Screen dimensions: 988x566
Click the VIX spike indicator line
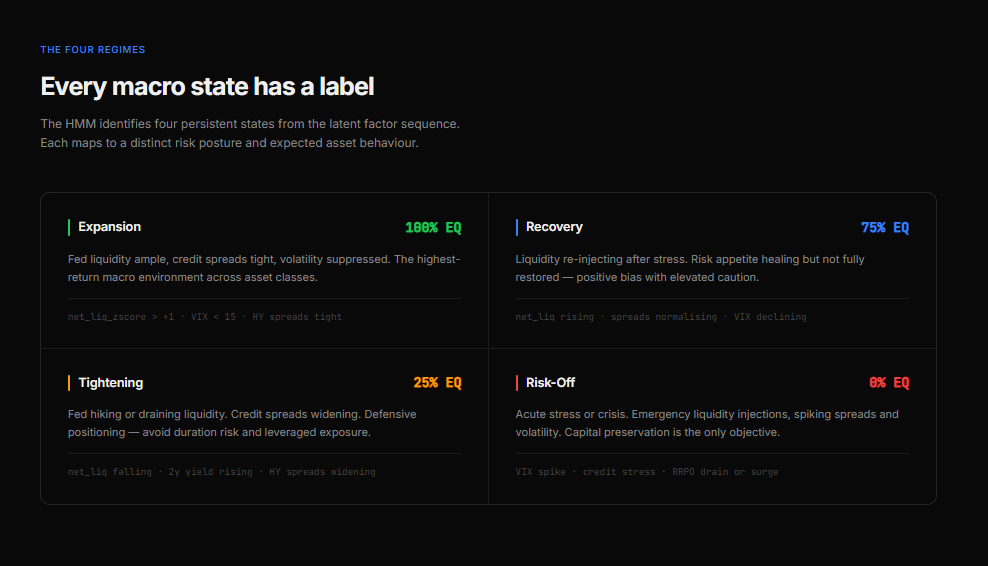pos(646,472)
